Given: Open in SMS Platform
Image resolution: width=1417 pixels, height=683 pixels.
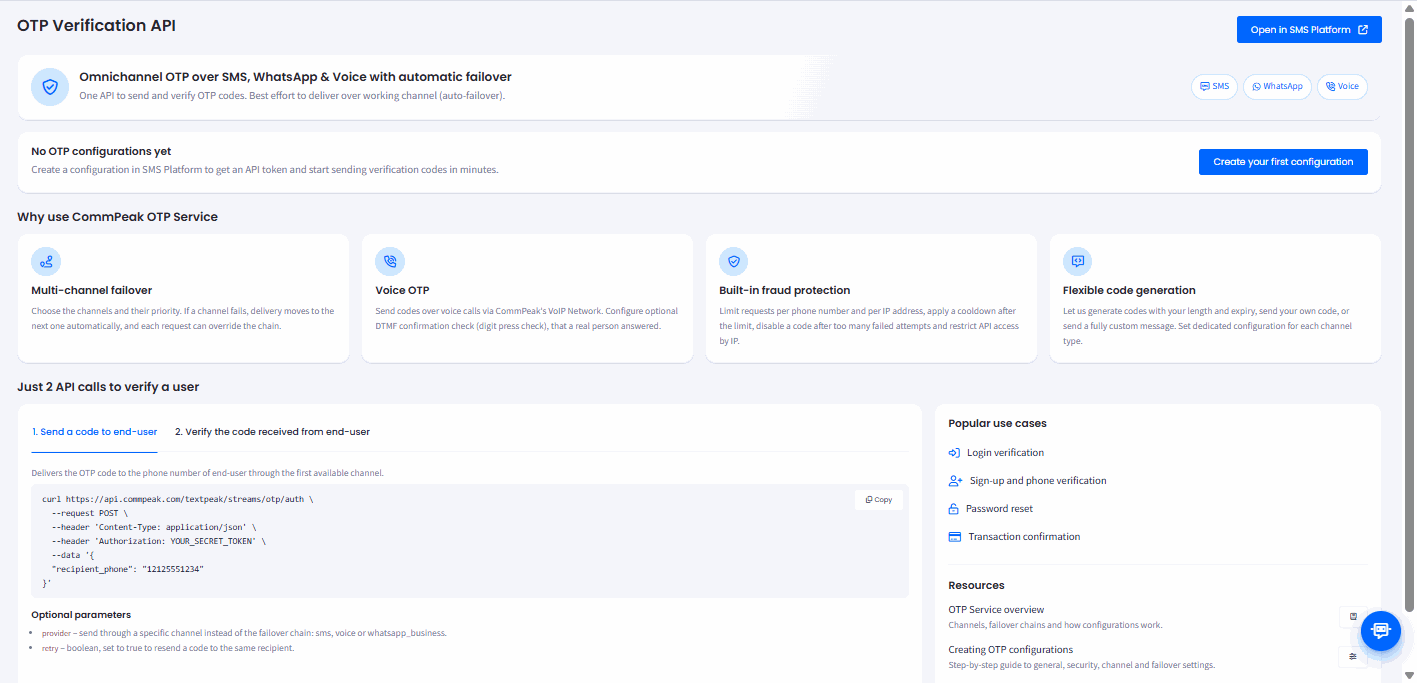Looking at the screenshot, I should coord(1309,30).
